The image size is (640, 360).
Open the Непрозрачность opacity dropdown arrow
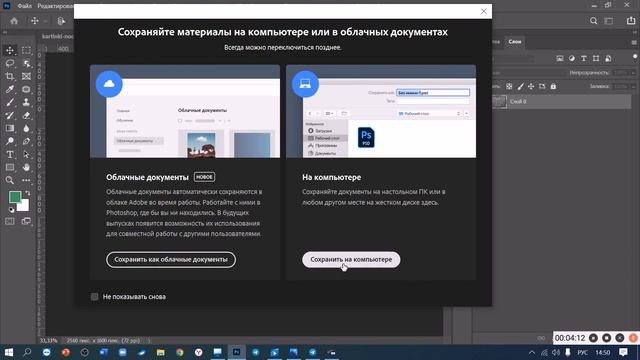(x=633, y=73)
